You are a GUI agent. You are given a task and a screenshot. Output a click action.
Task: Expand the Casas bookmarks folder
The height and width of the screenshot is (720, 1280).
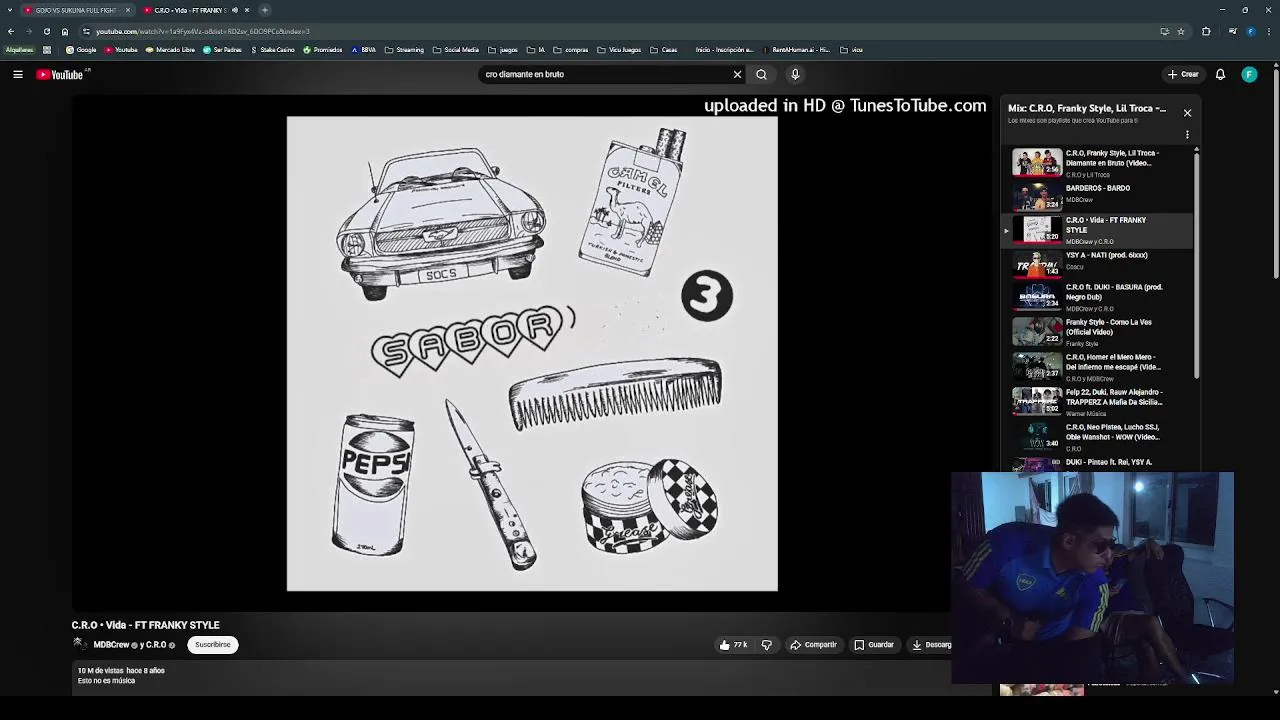coord(664,50)
